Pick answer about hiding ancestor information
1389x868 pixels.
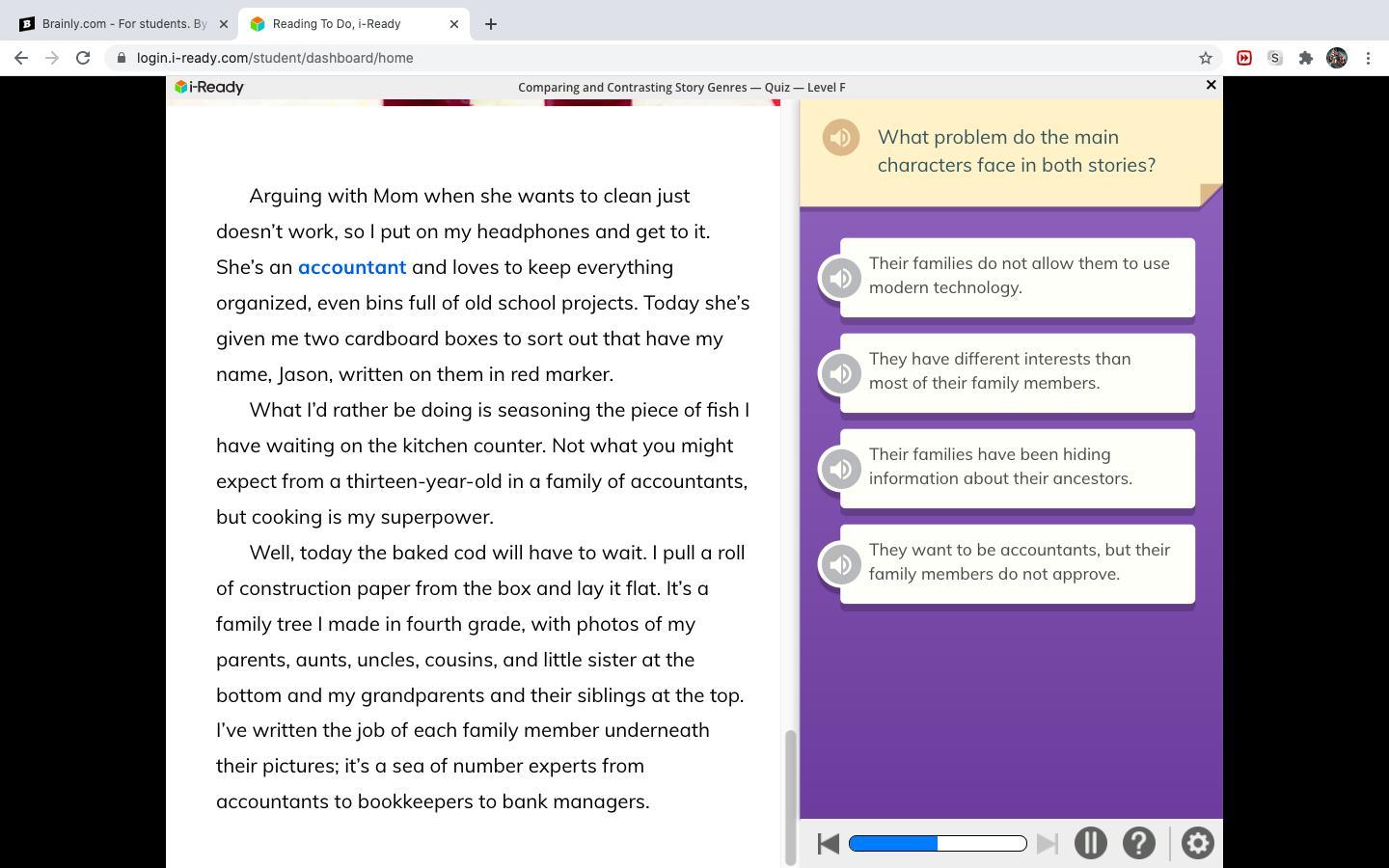(x=1018, y=467)
